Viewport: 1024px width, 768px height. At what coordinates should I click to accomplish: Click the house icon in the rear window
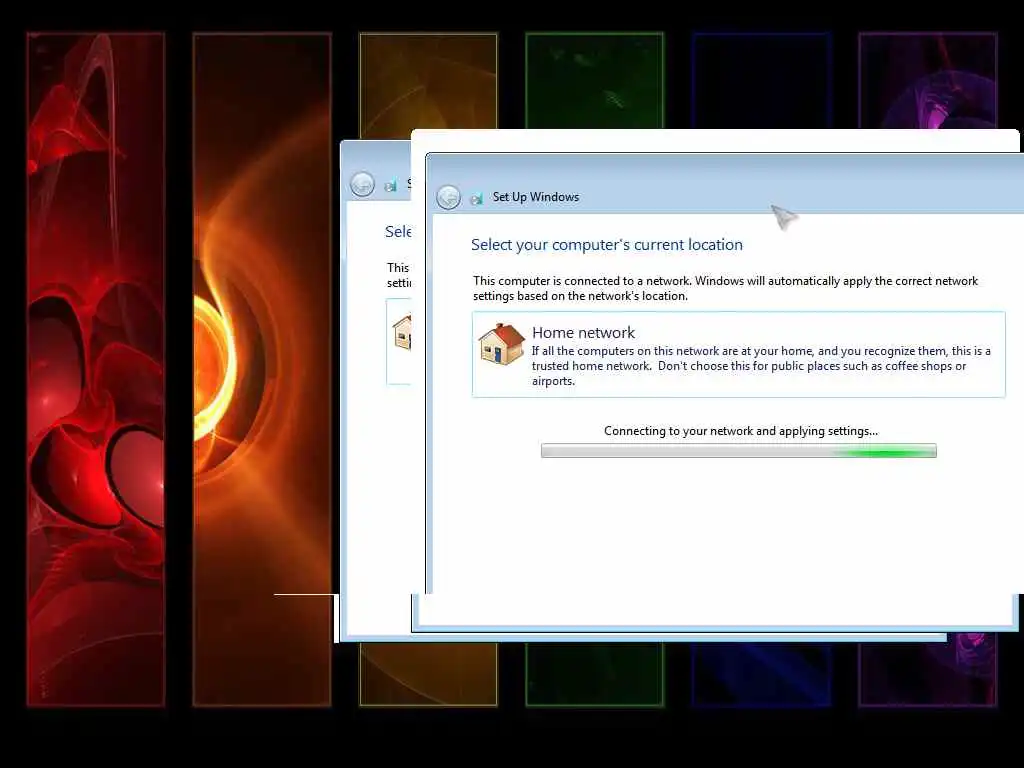click(402, 332)
